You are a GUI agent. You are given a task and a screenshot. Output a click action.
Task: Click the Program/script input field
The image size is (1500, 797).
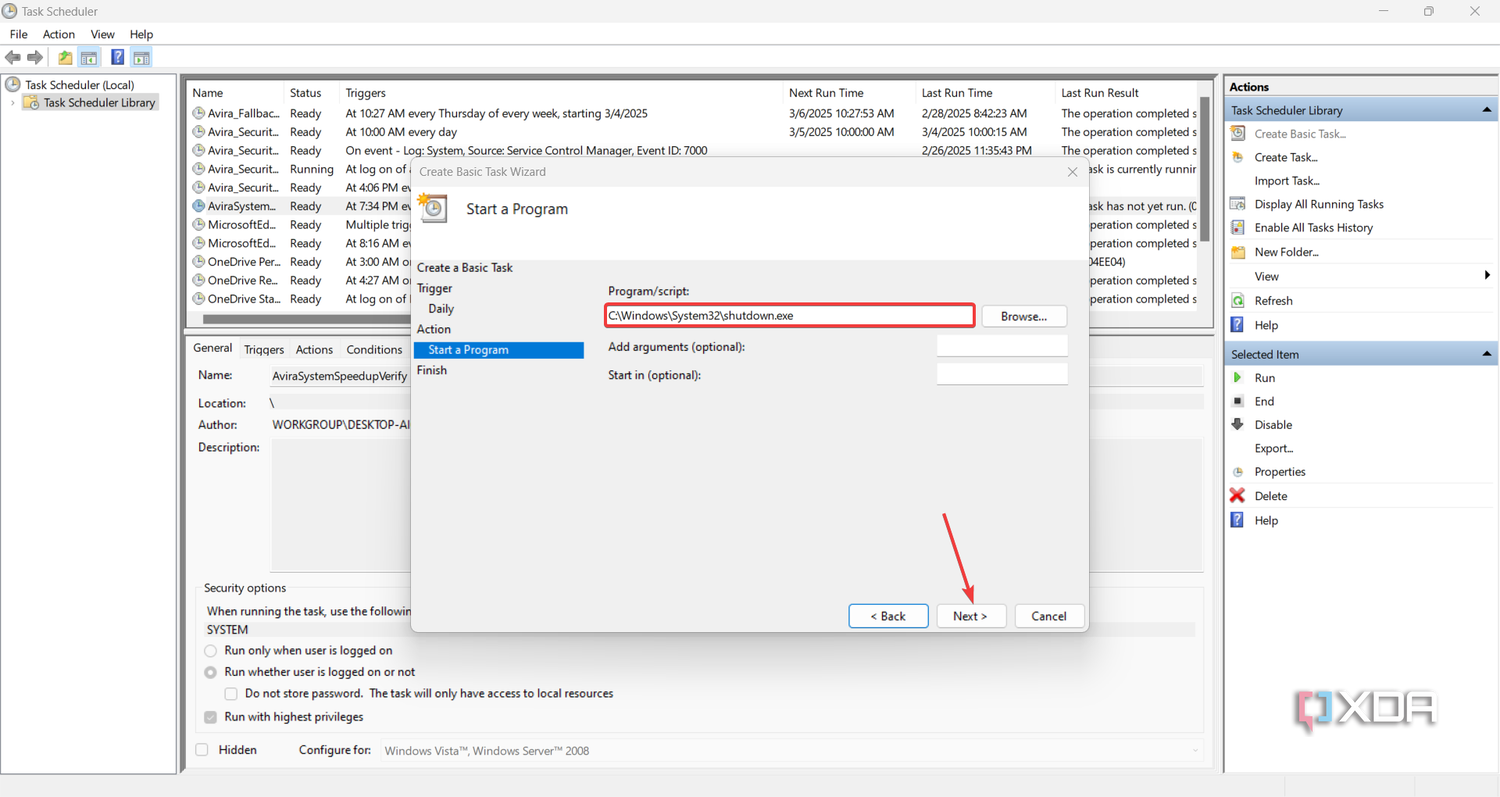[x=790, y=316]
